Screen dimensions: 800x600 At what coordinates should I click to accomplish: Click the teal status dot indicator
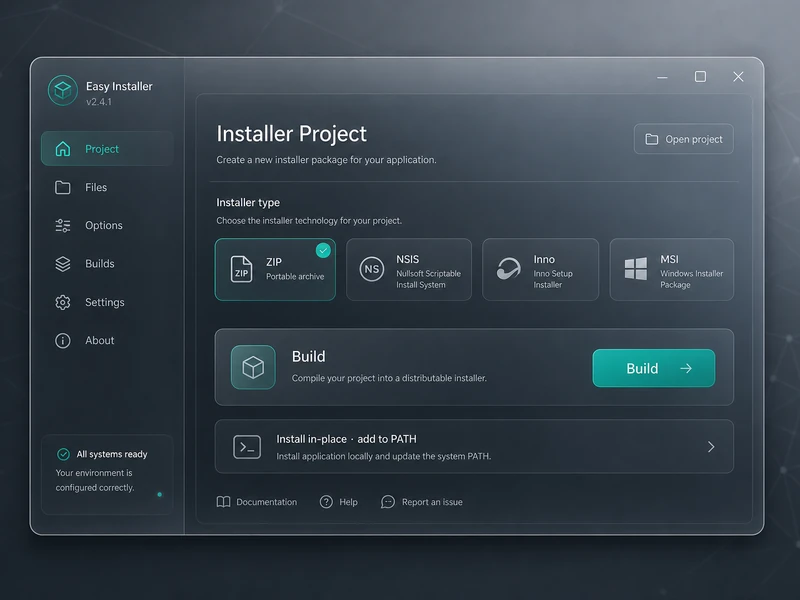[160, 494]
